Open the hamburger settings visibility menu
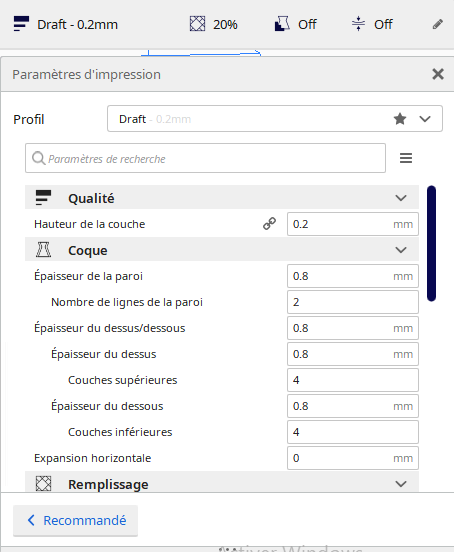This screenshot has width=454, height=552. point(406,158)
